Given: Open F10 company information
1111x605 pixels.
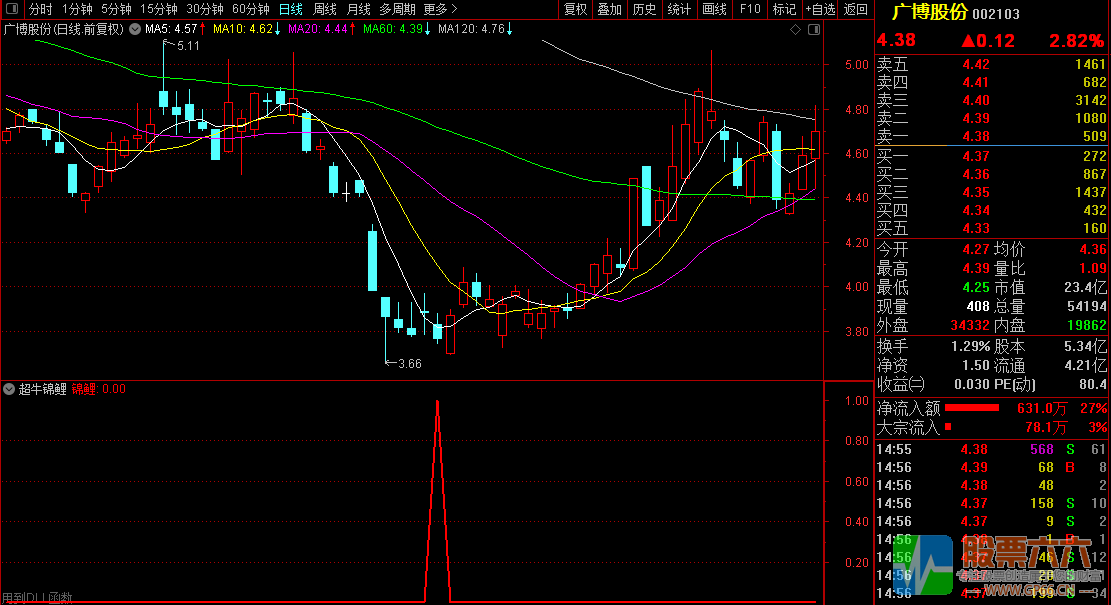Looking at the screenshot, I should (749, 9).
